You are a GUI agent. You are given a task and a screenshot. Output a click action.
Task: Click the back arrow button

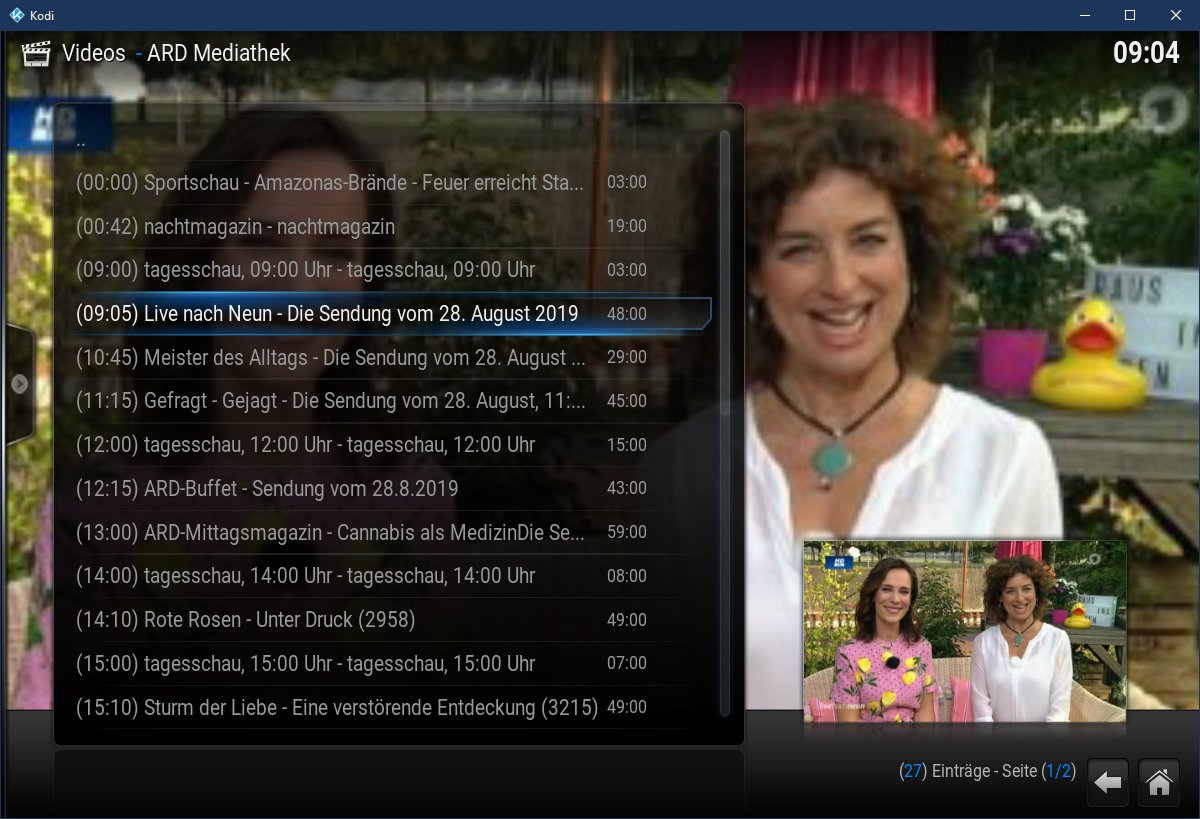(1107, 783)
